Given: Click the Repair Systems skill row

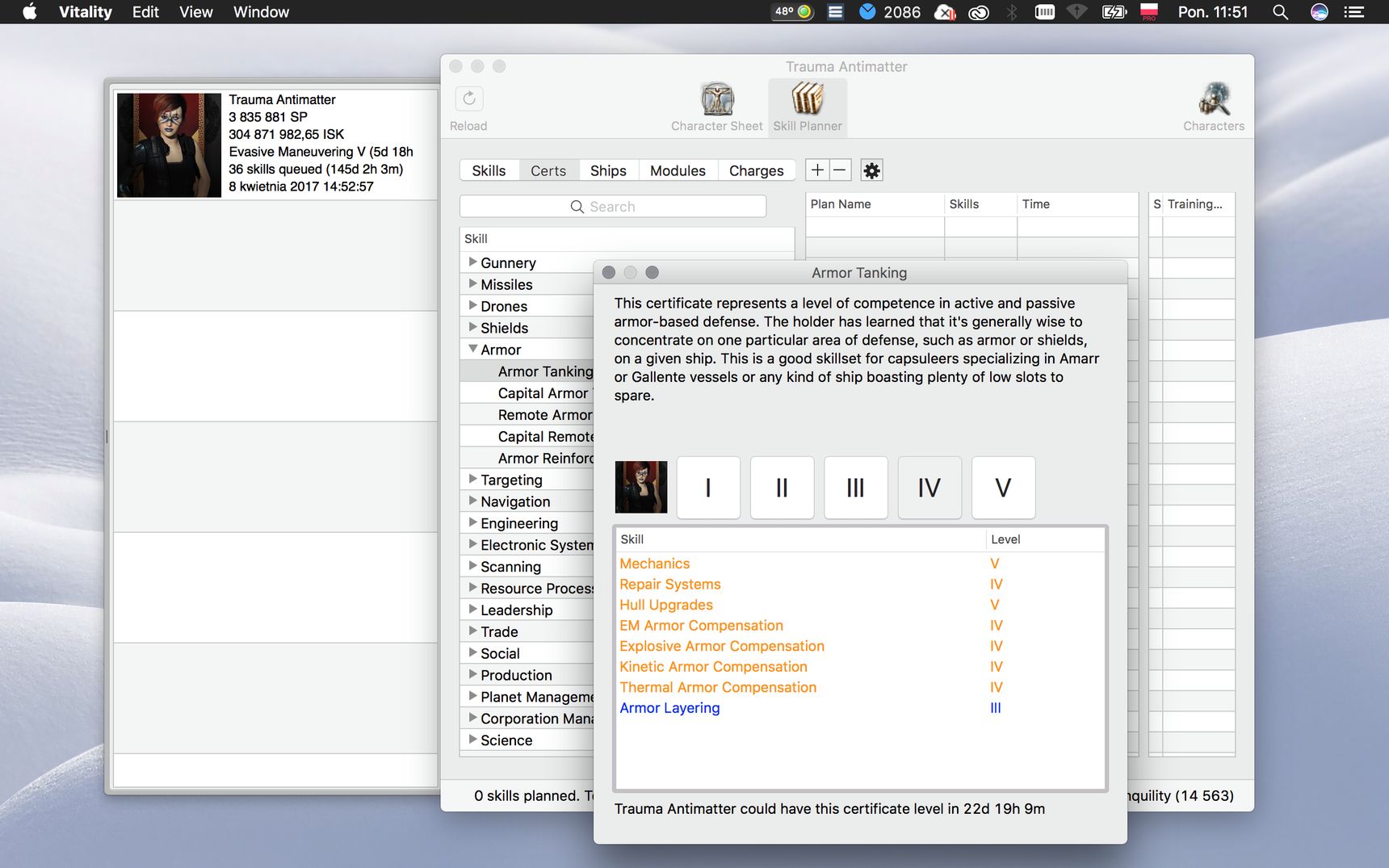Looking at the screenshot, I should pyautogui.click(x=859, y=585).
